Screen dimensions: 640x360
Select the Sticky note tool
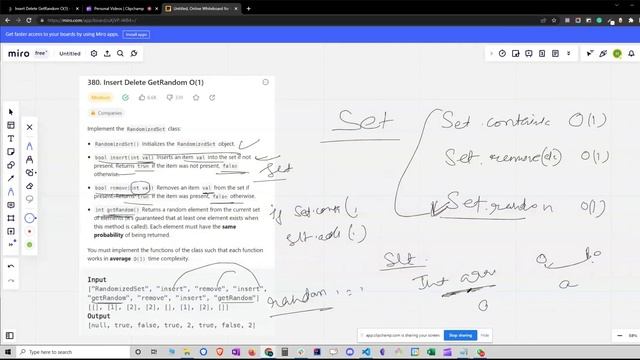(11, 152)
